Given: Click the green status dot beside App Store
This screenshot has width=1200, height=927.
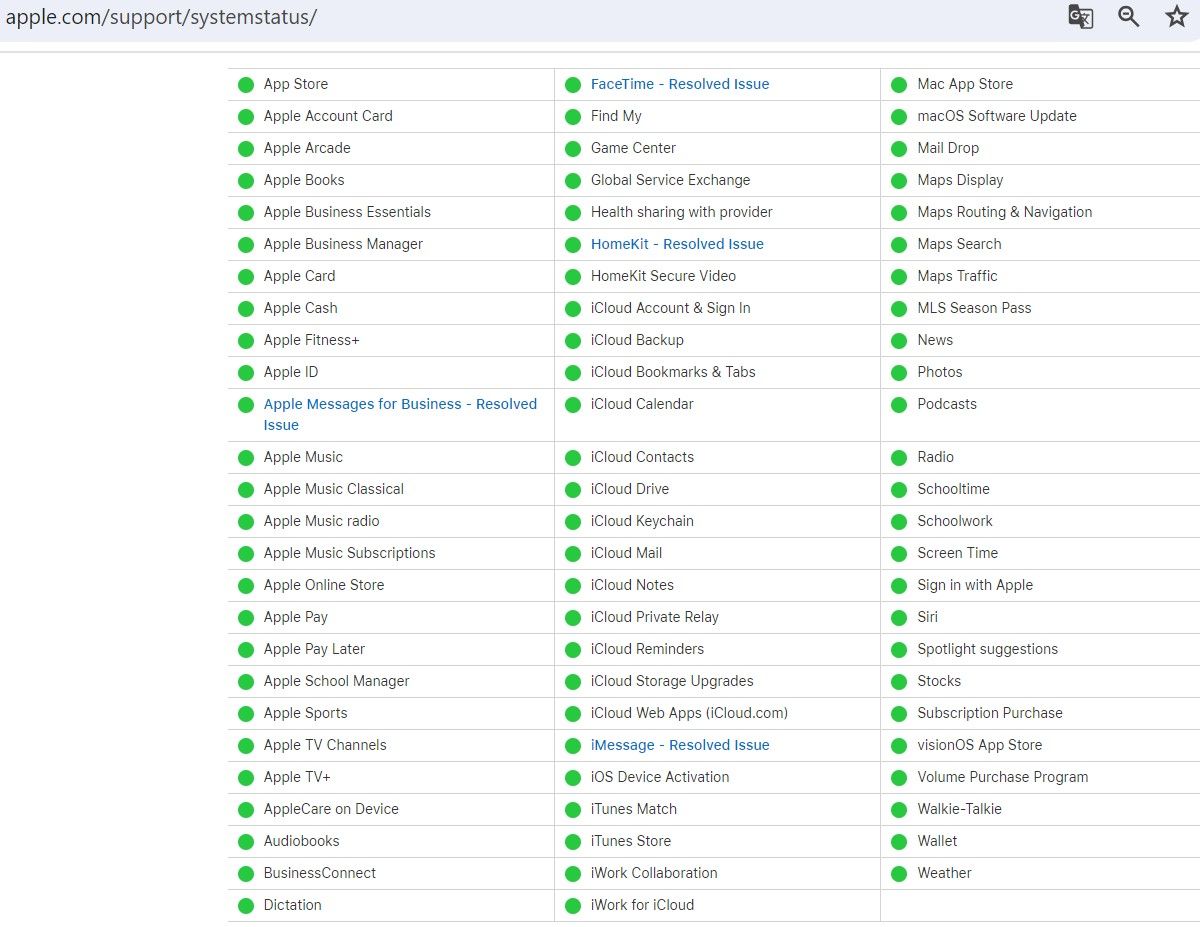Looking at the screenshot, I should [246, 85].
